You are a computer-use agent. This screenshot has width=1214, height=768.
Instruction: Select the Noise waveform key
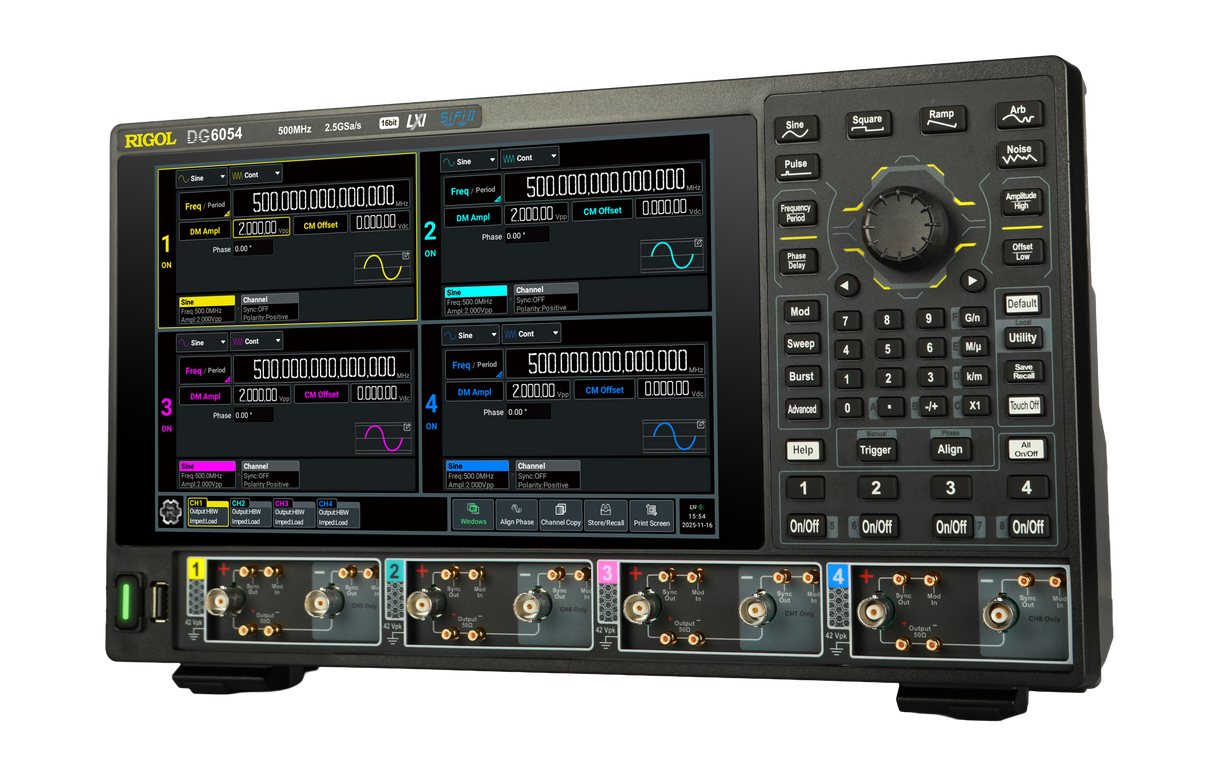[1019, 153]
